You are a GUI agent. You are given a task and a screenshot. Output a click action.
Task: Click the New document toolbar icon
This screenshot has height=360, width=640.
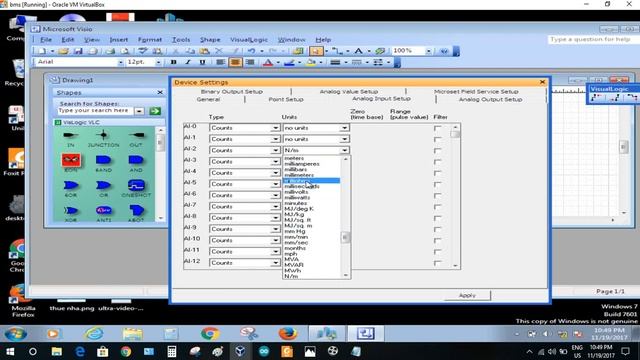(42, 51)
